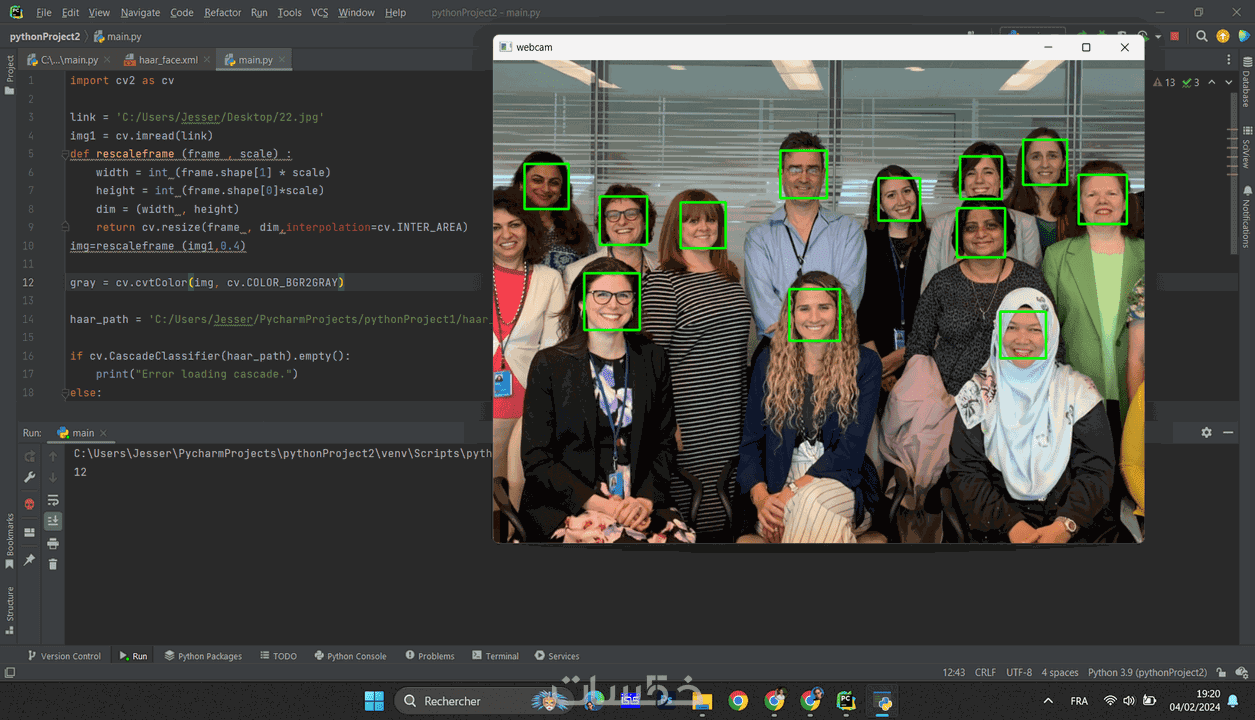The width and height of the screenshot is (1255, 720).
Task: Click the red Stop icon in Run panel
Action: [29, 504]
